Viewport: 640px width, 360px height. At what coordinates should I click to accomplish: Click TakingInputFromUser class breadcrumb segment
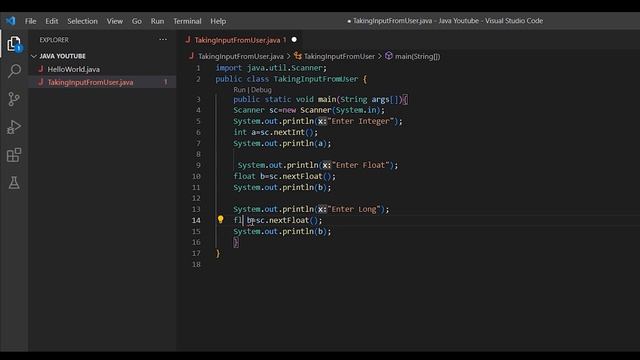click(x=339, y=56)
